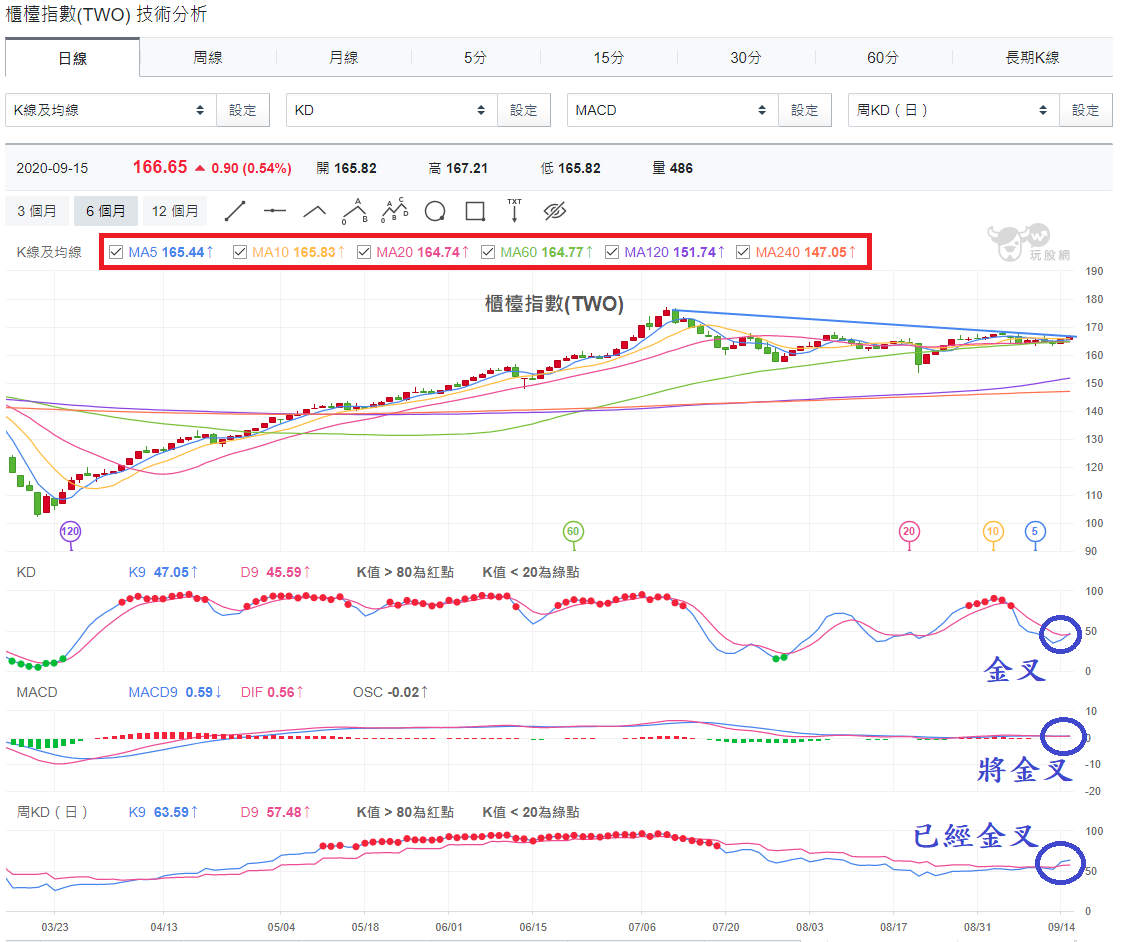Click the DIF 0.56 value
The image size is (1123, 942).
pyautogui.click(x=271, y=692)
